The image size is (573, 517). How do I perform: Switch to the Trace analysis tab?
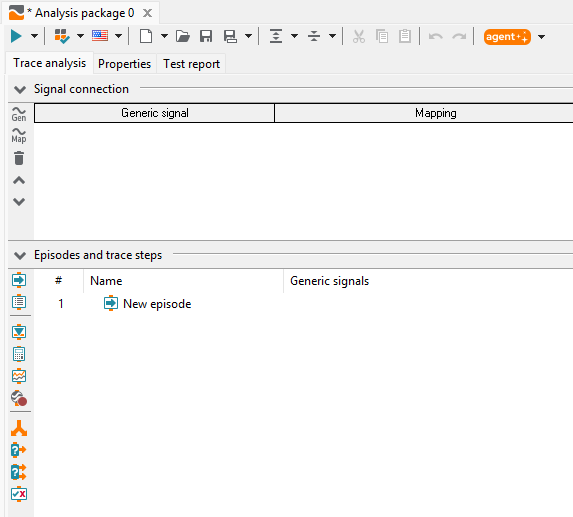click(x=50, y=63)
